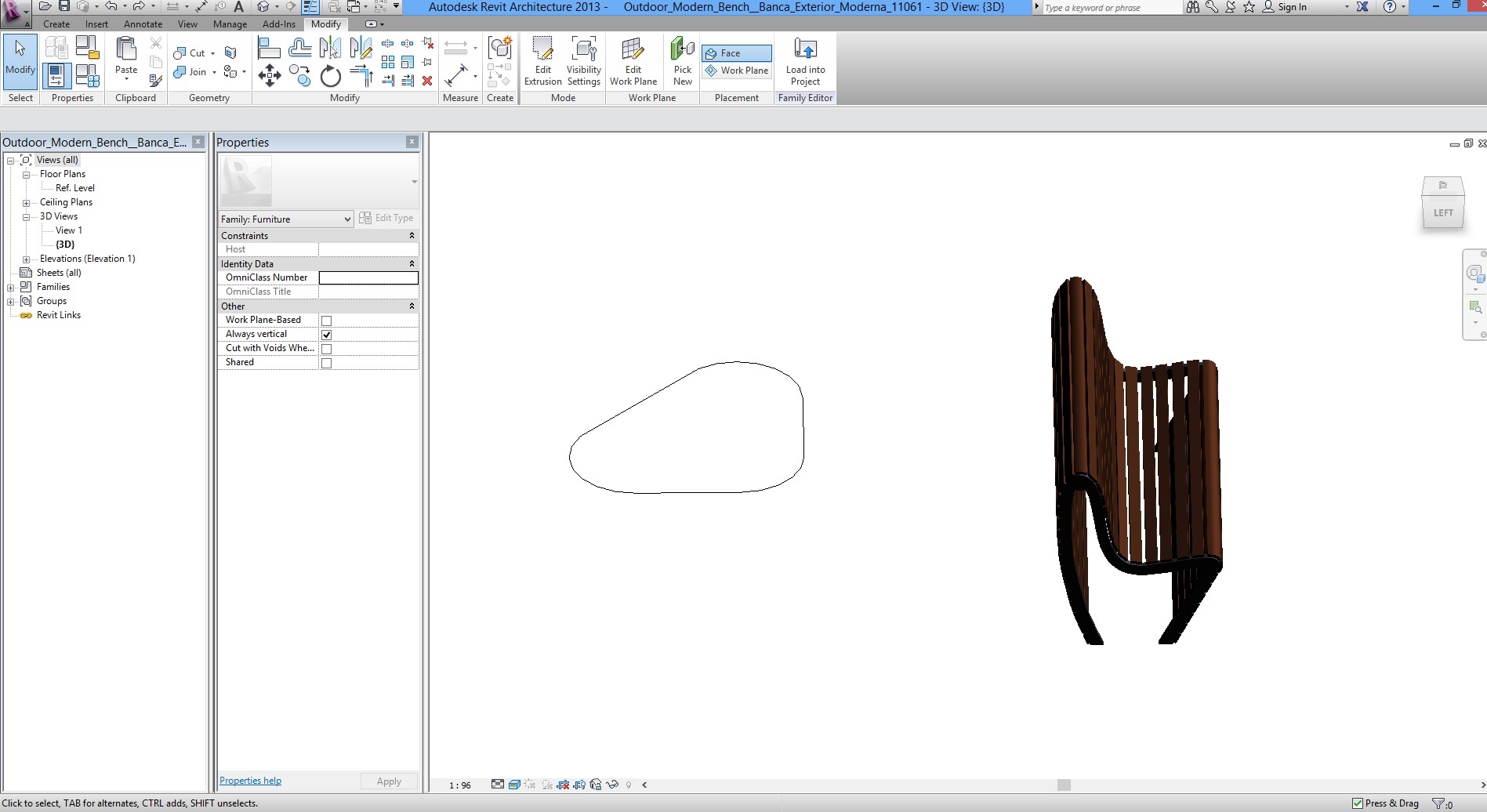Open the Family: Furniture dropdown
The image size is (1487, 812).
[285, 219]
